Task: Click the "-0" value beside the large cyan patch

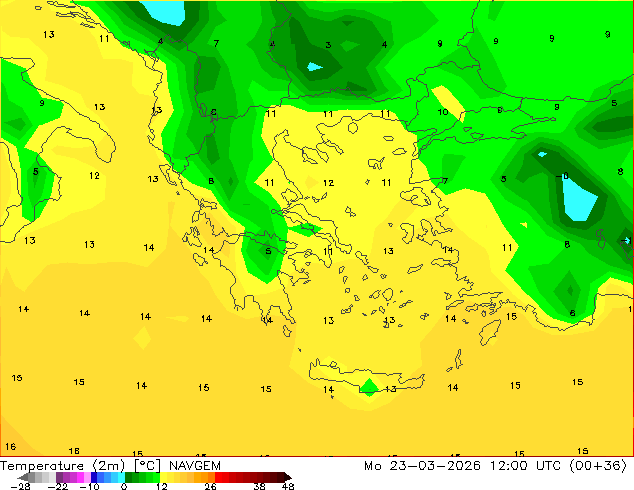Action: click(562, 176)
